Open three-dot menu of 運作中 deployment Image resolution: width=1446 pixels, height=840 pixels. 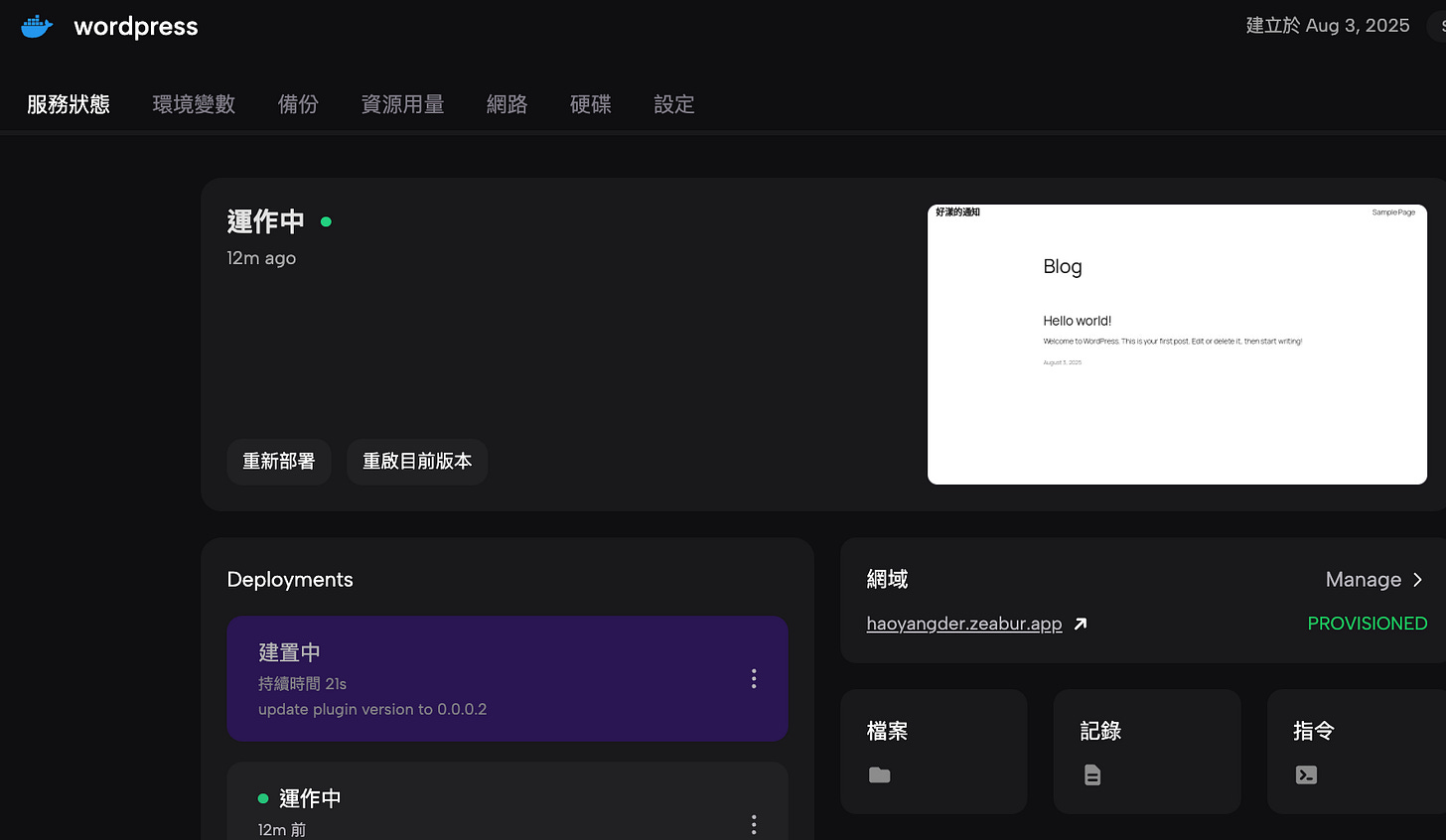754,824
